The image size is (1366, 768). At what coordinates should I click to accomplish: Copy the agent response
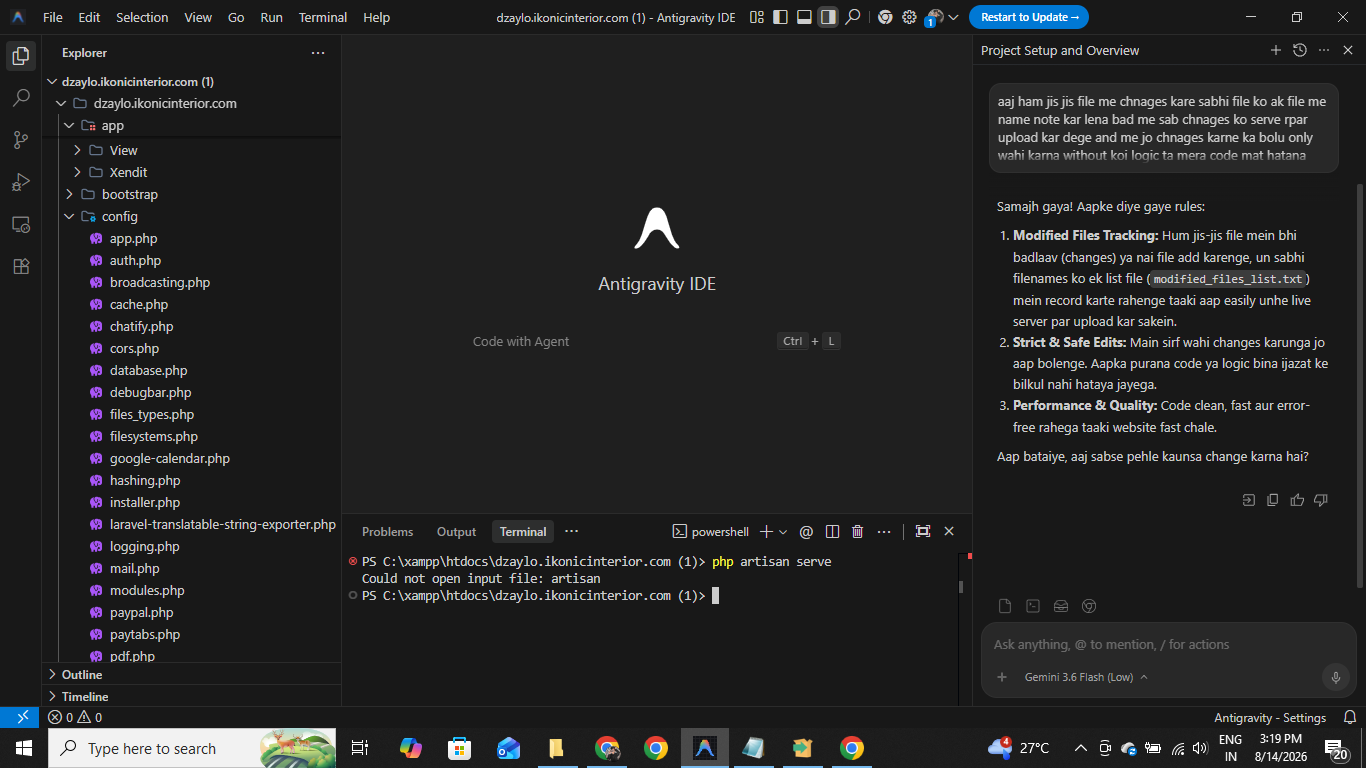[1272, 500]
